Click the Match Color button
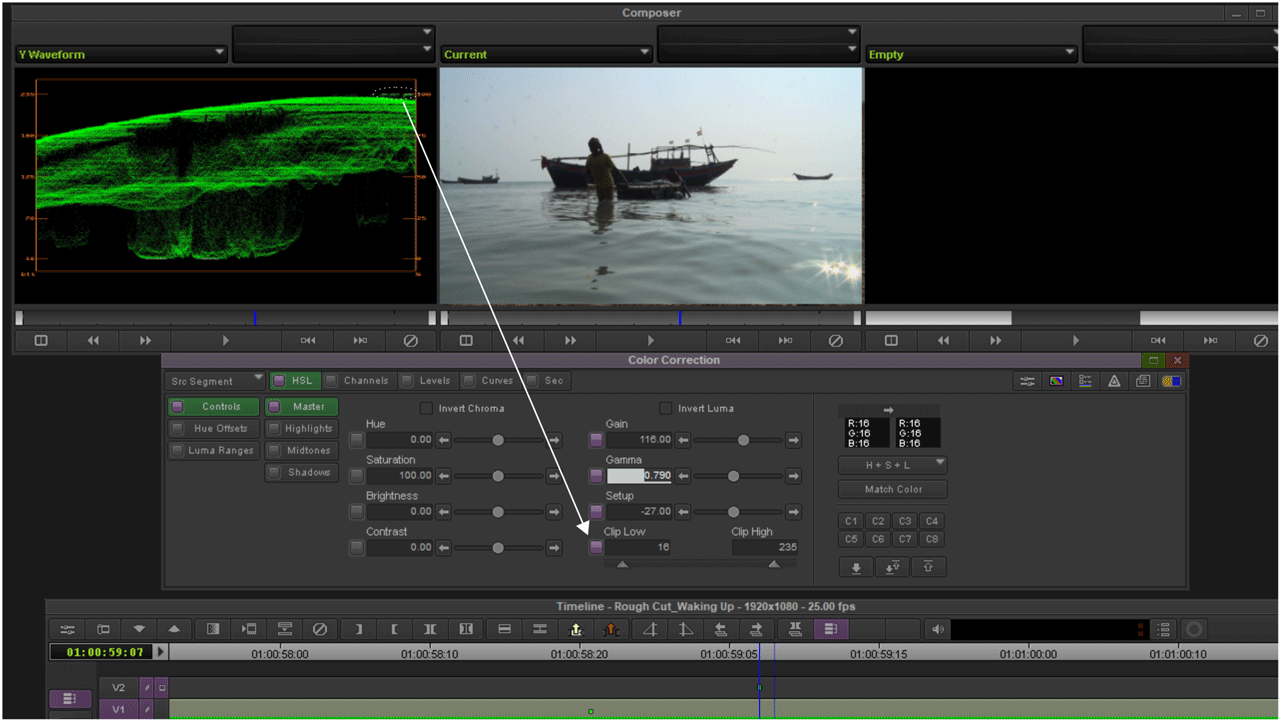The image size is (1280, 721). [892, 489]
